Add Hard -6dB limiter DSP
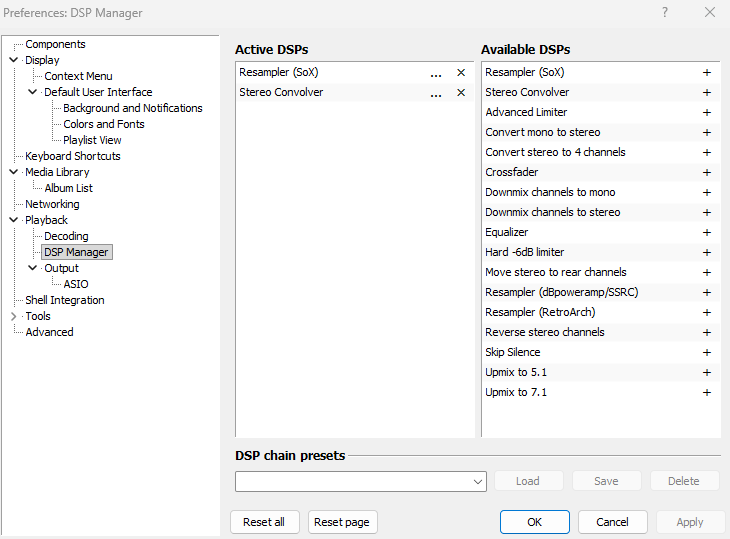Image resolution: width=730 pixels, height=539 pixels. [x=707, y=253]
